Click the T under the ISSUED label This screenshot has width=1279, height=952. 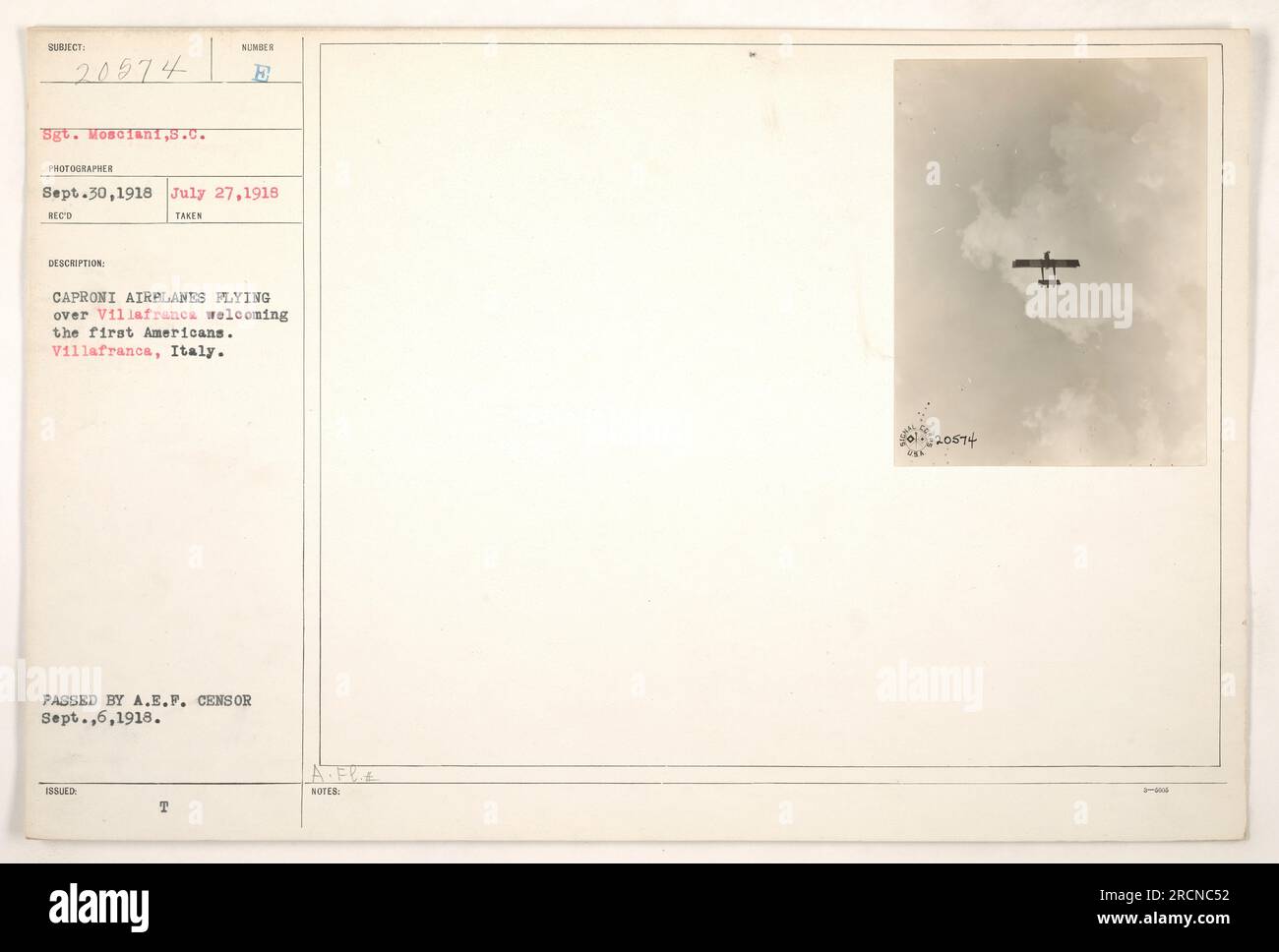click(164, 806)
